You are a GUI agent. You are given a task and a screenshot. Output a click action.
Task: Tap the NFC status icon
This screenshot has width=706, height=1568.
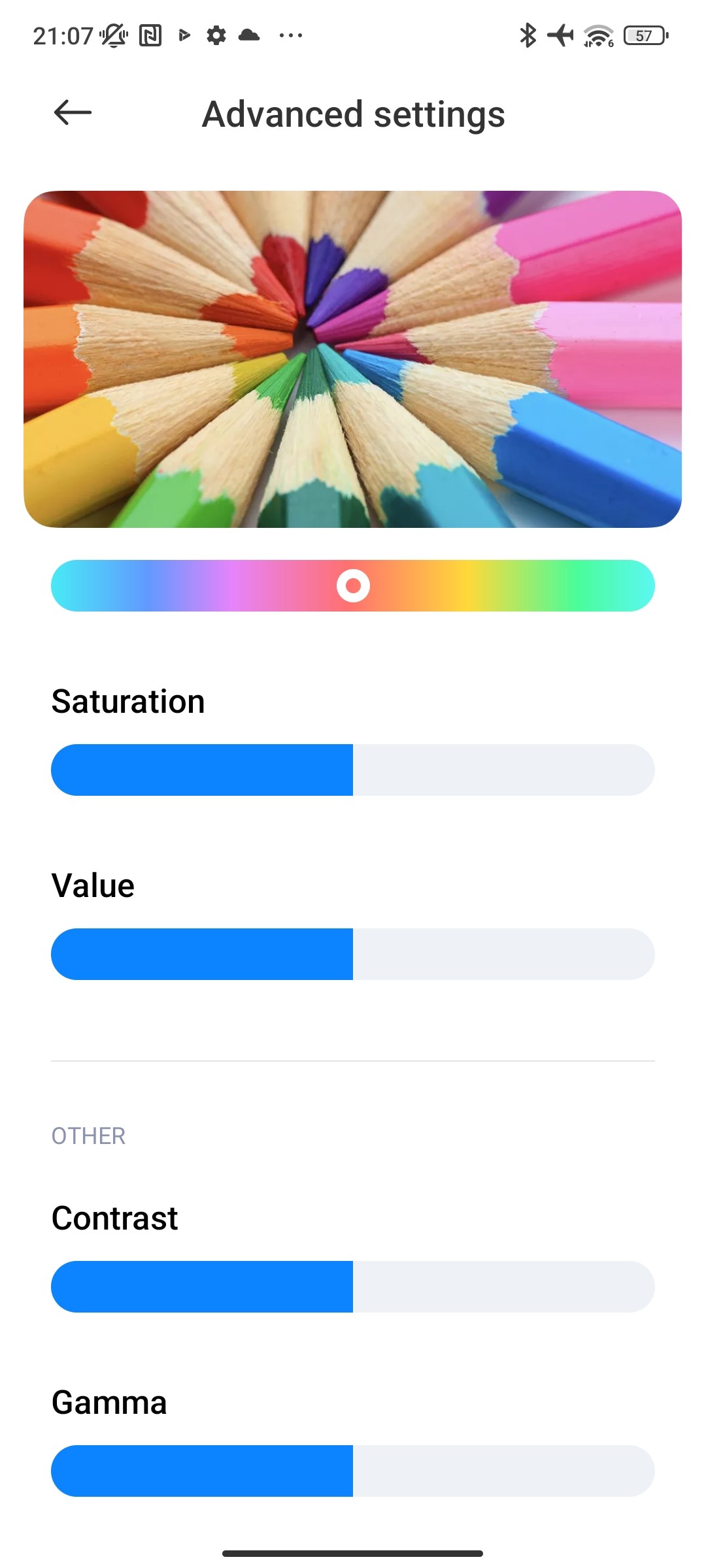pos(150,35)
